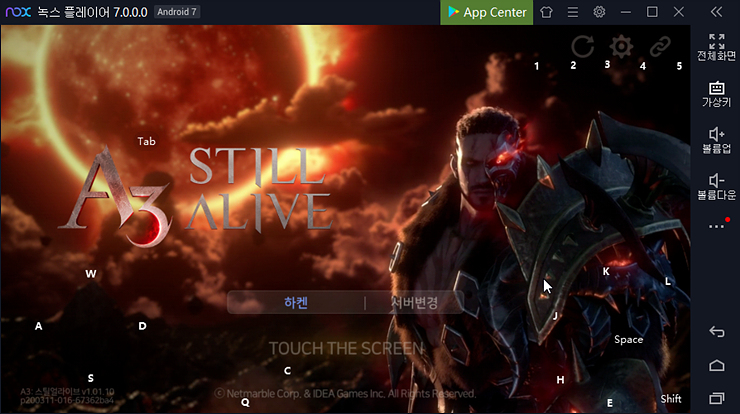Viewport: 740px width, 414px height.
Task: Click the Netmarble Corp. copyright text
Action: click(x=345, y=393)
